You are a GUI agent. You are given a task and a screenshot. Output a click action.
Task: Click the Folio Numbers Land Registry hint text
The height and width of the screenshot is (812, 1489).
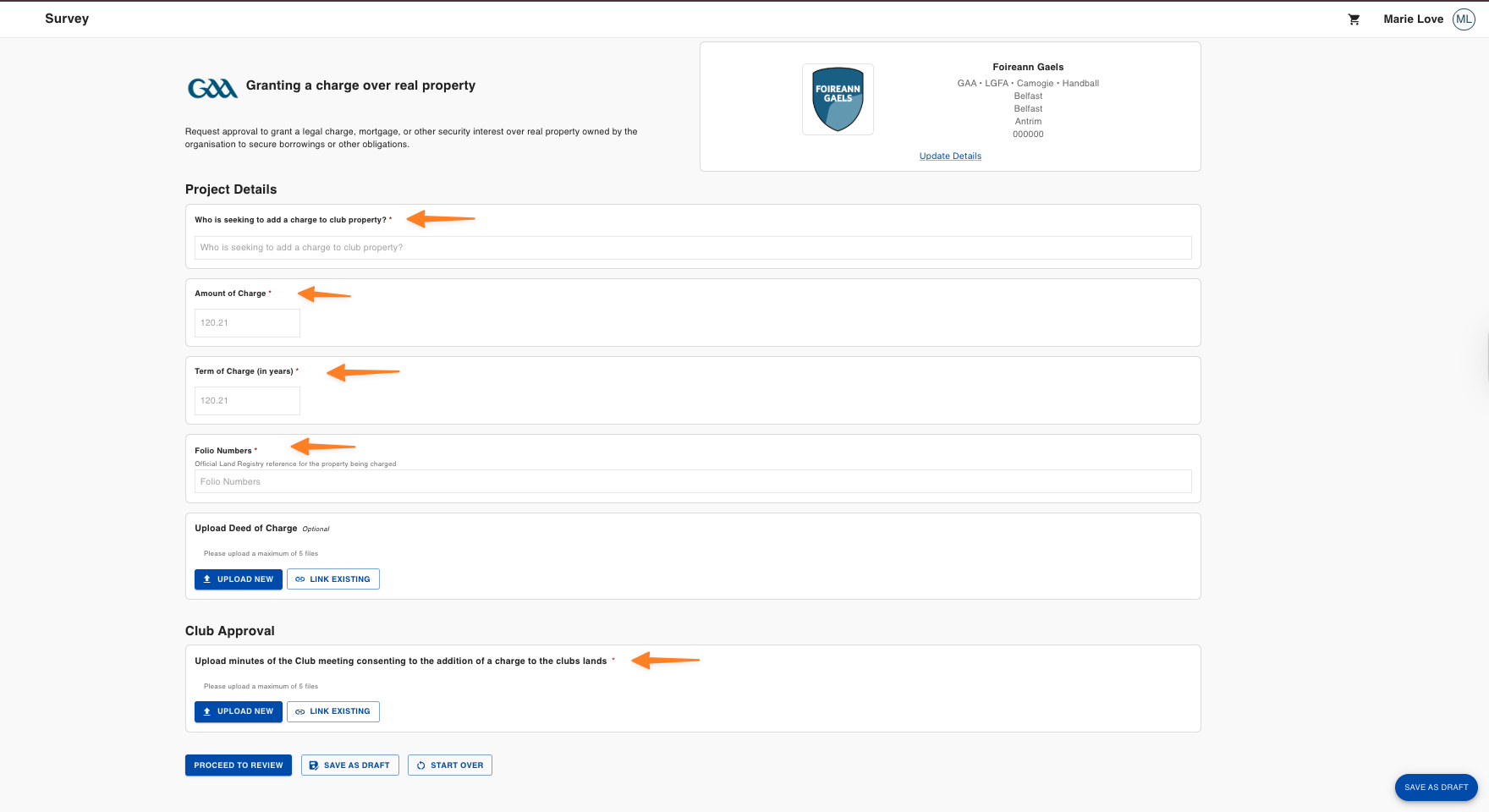tap(295, 464)
